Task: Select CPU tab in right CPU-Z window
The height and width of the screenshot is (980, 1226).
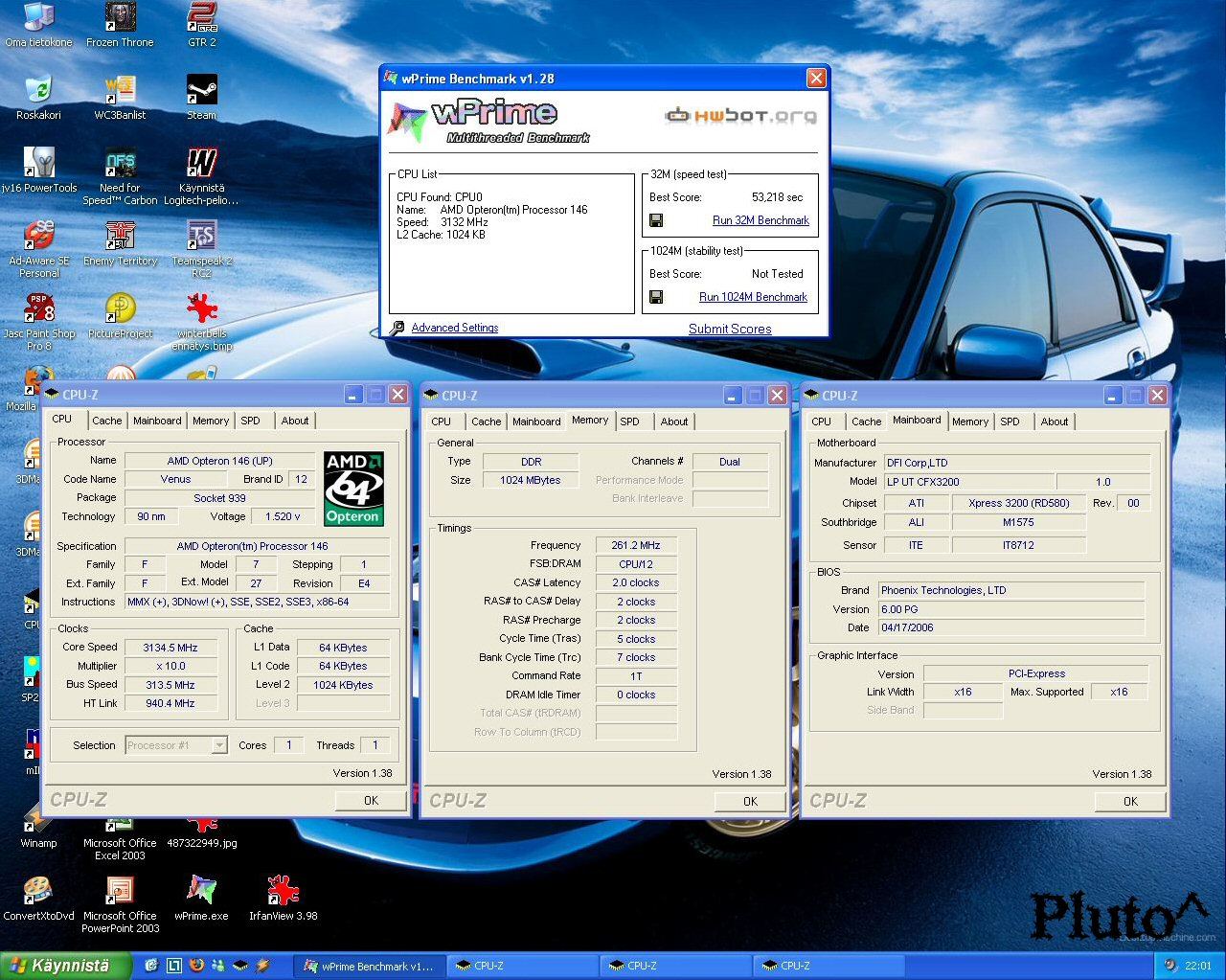Action: tap(822, 422)
